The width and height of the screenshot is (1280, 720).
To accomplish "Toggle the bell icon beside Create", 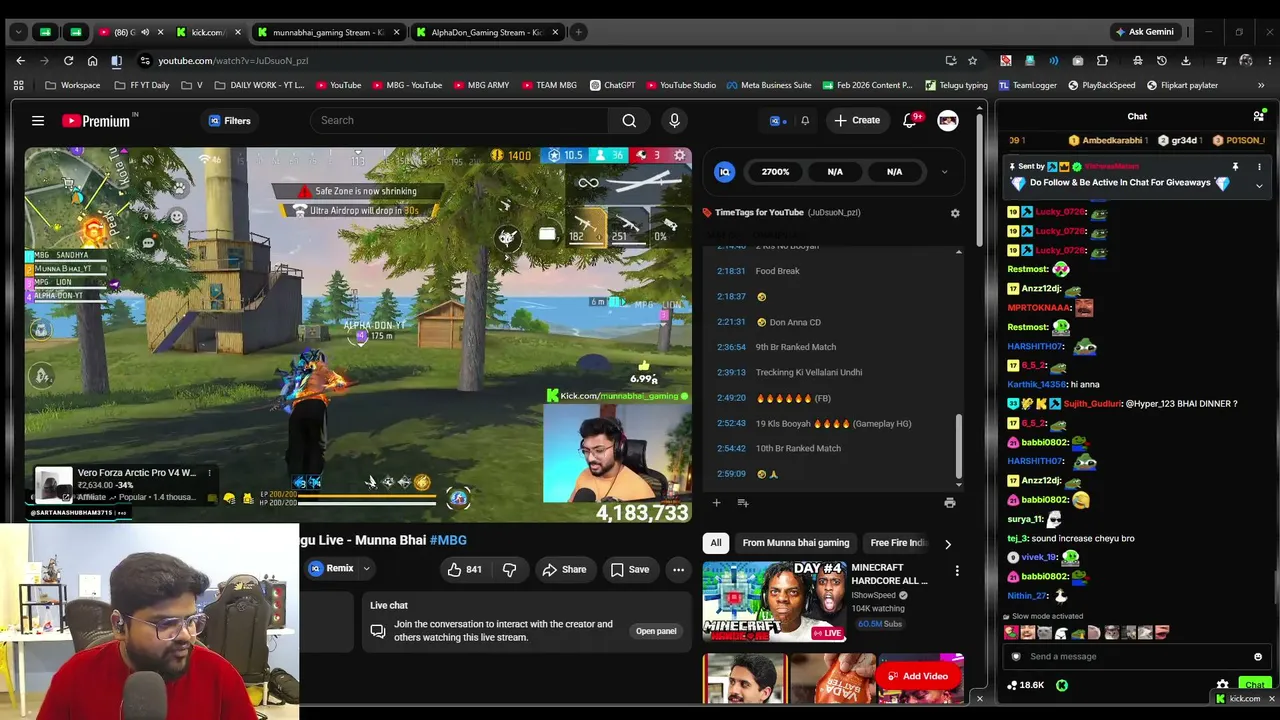I will 805,121.
